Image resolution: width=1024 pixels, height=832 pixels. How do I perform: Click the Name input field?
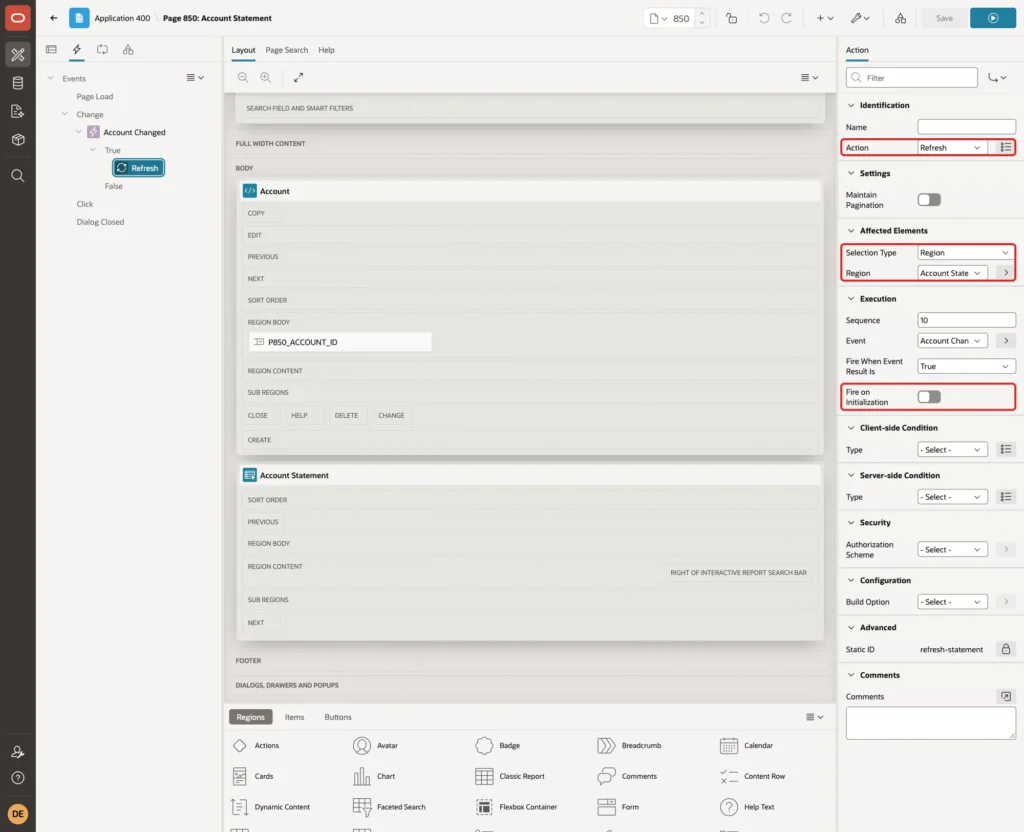click(966, 127)
